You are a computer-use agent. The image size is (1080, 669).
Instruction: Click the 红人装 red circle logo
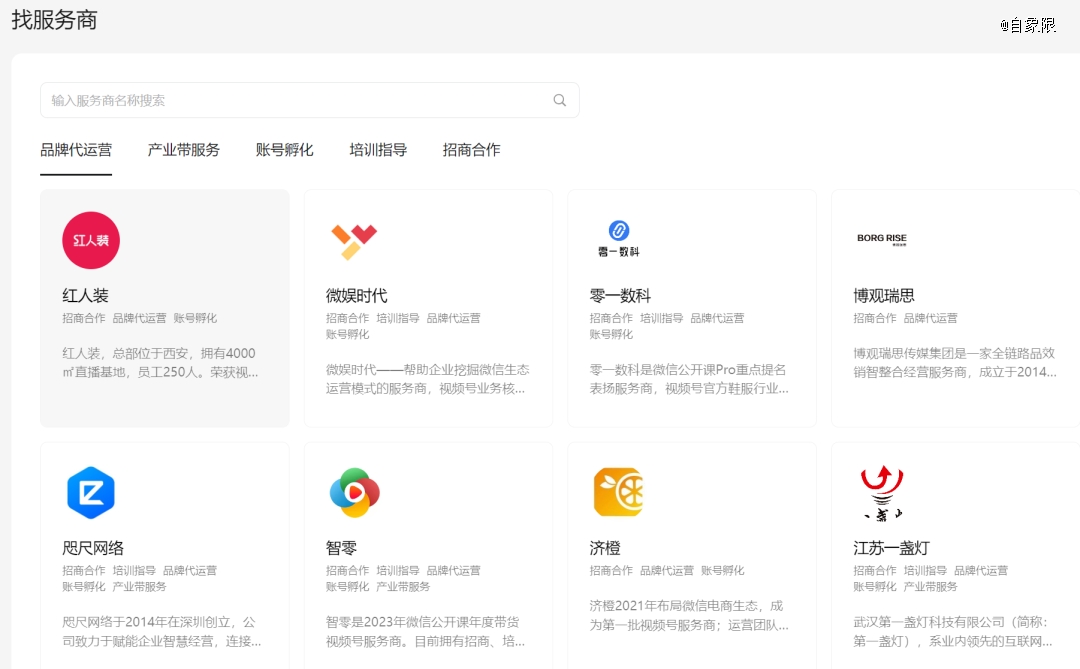click(91, 240)
